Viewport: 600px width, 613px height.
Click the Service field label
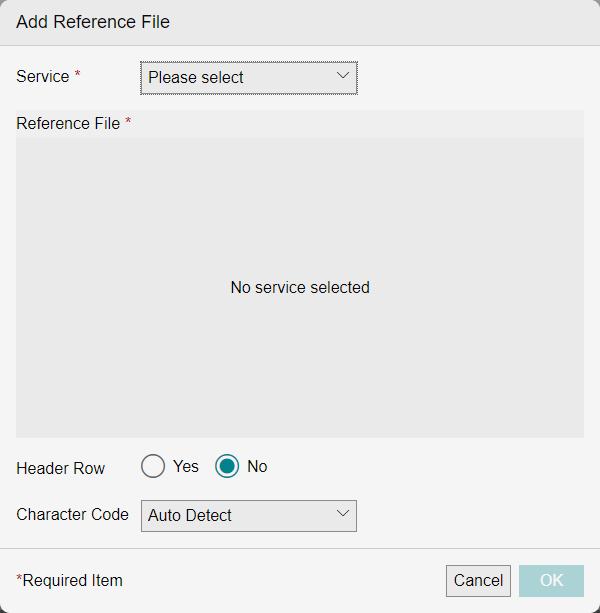point(43,76)
